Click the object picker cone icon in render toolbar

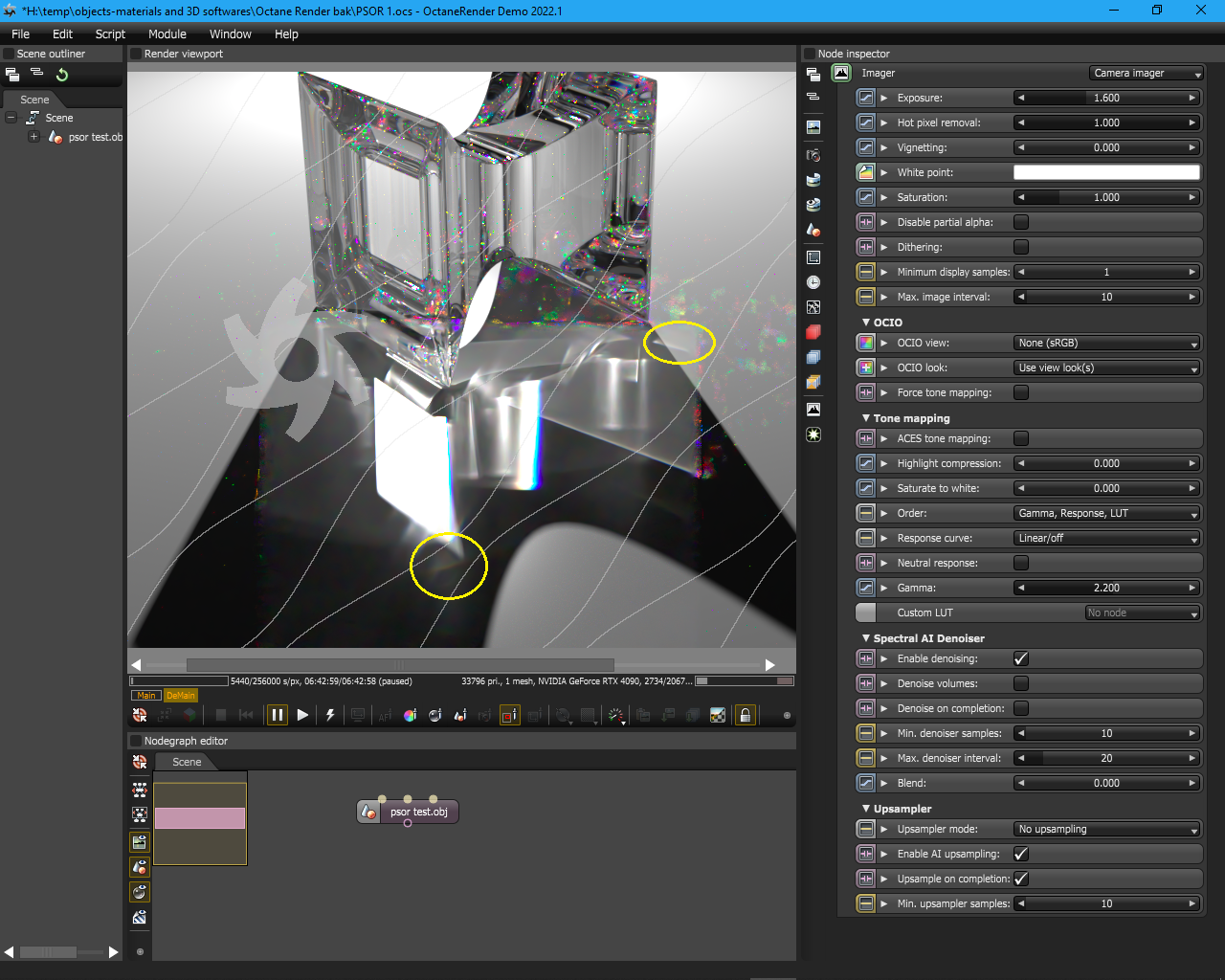tap(459, 715)
